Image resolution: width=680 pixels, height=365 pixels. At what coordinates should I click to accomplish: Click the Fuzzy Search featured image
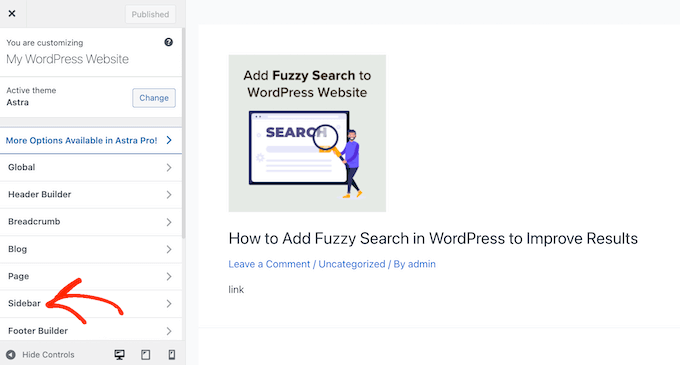point(307,133)
